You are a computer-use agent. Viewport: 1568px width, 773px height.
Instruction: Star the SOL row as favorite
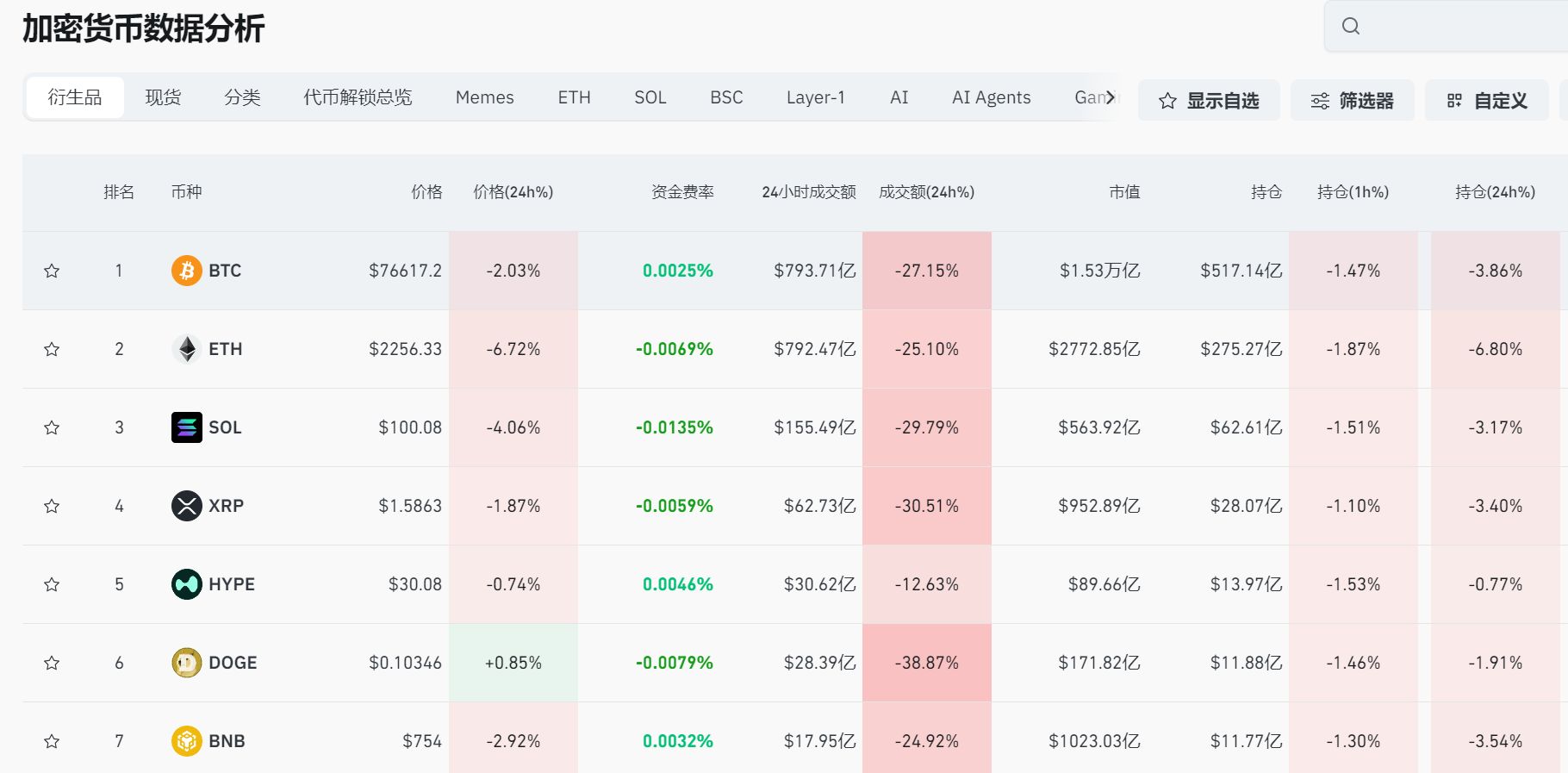pyautogui.click(x=52, y=427)
